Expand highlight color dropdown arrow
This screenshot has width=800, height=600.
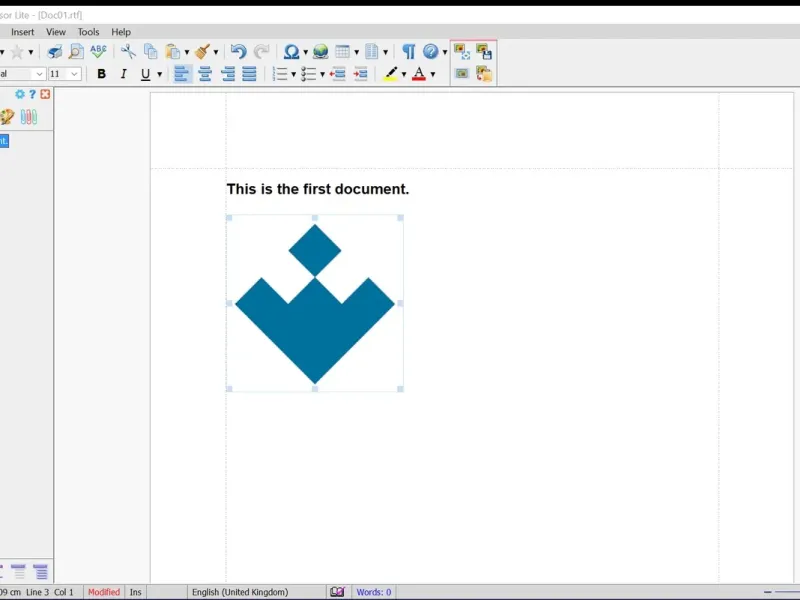(404, 74)
